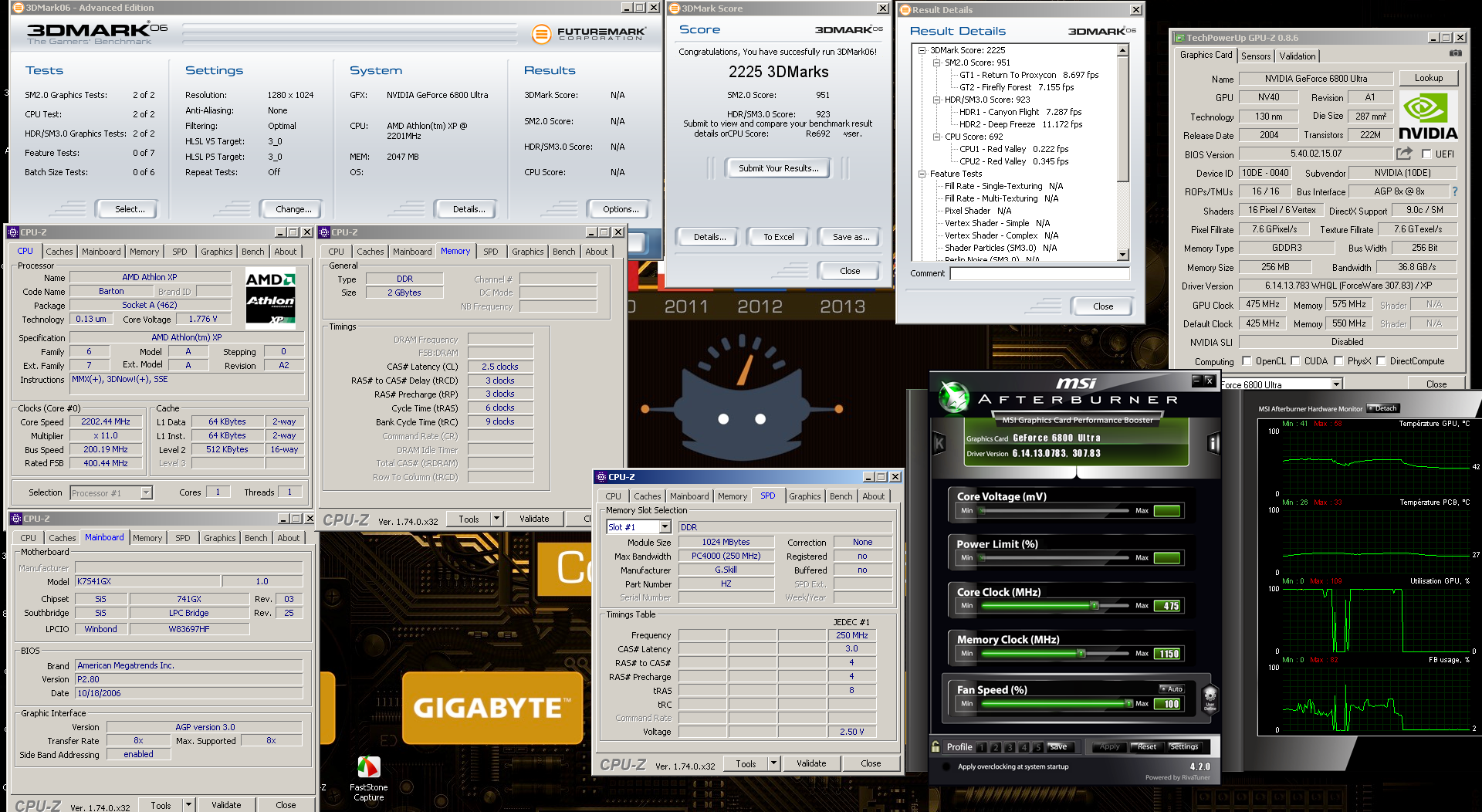This screenshot has height=812, width=1482.
Task: Collapse the CPU Score tree node
Action: tap(936, 137)
